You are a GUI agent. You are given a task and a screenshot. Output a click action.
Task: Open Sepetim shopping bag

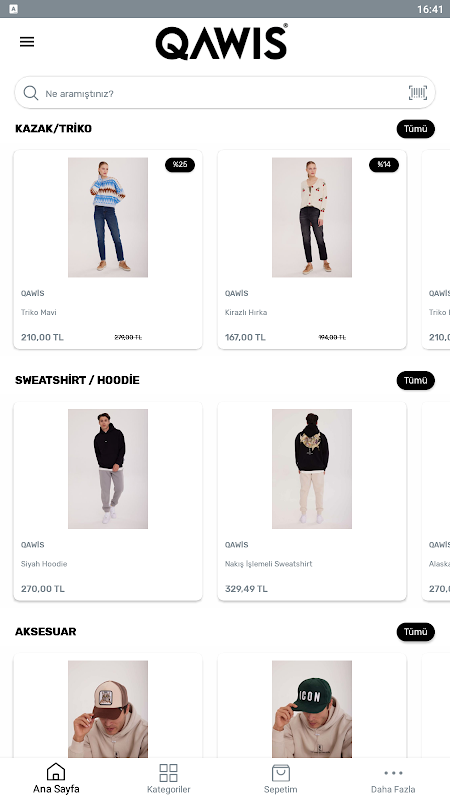[x=281, y=779]
